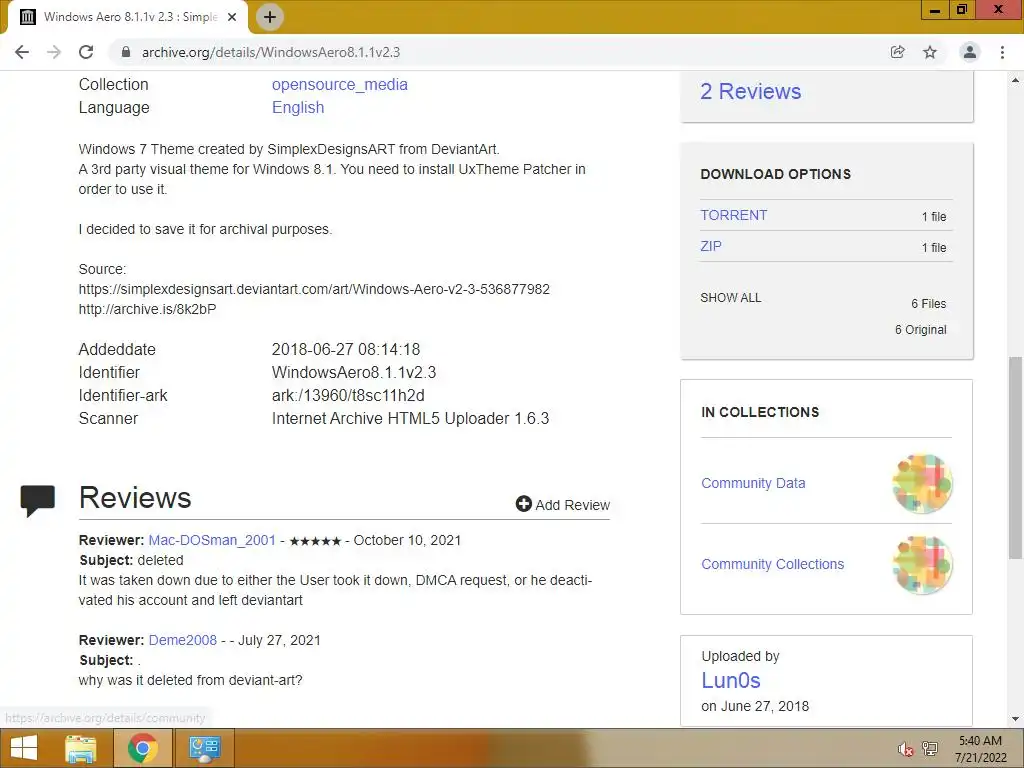Open File Explorer from taskbar
The image size is (1024, 768).
click(80, 748)
